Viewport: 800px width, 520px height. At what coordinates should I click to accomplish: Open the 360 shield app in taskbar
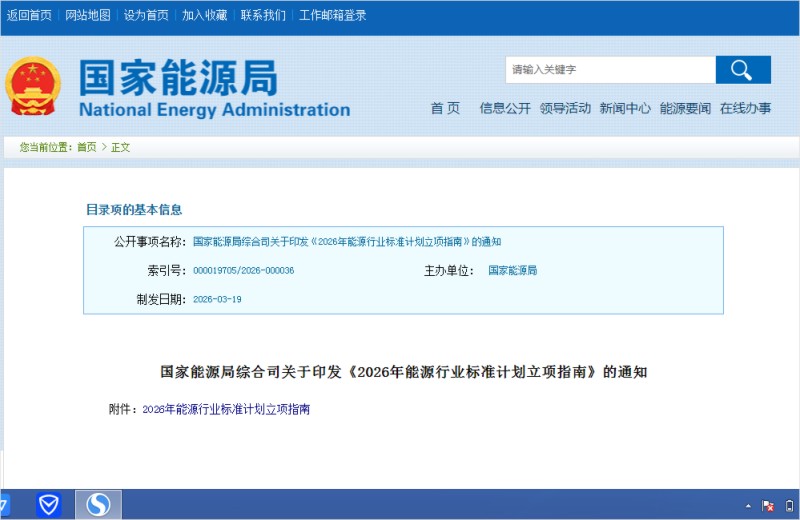pos(48,505)
